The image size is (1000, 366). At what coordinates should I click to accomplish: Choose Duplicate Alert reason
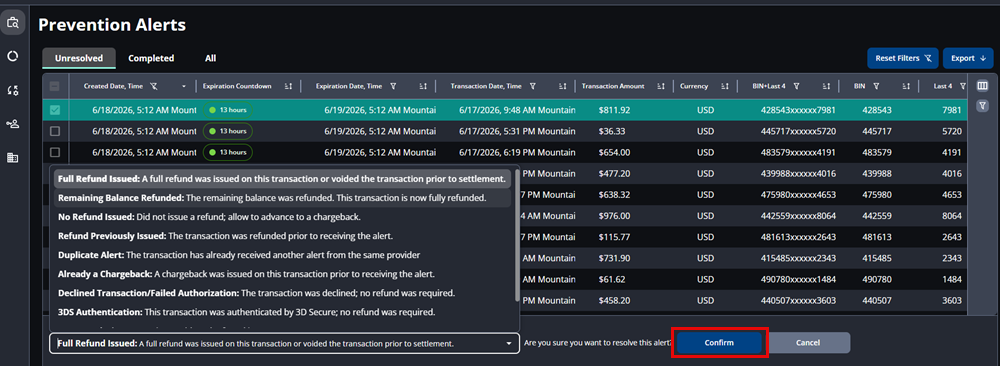pyautogui.click(x=282, y=255)
